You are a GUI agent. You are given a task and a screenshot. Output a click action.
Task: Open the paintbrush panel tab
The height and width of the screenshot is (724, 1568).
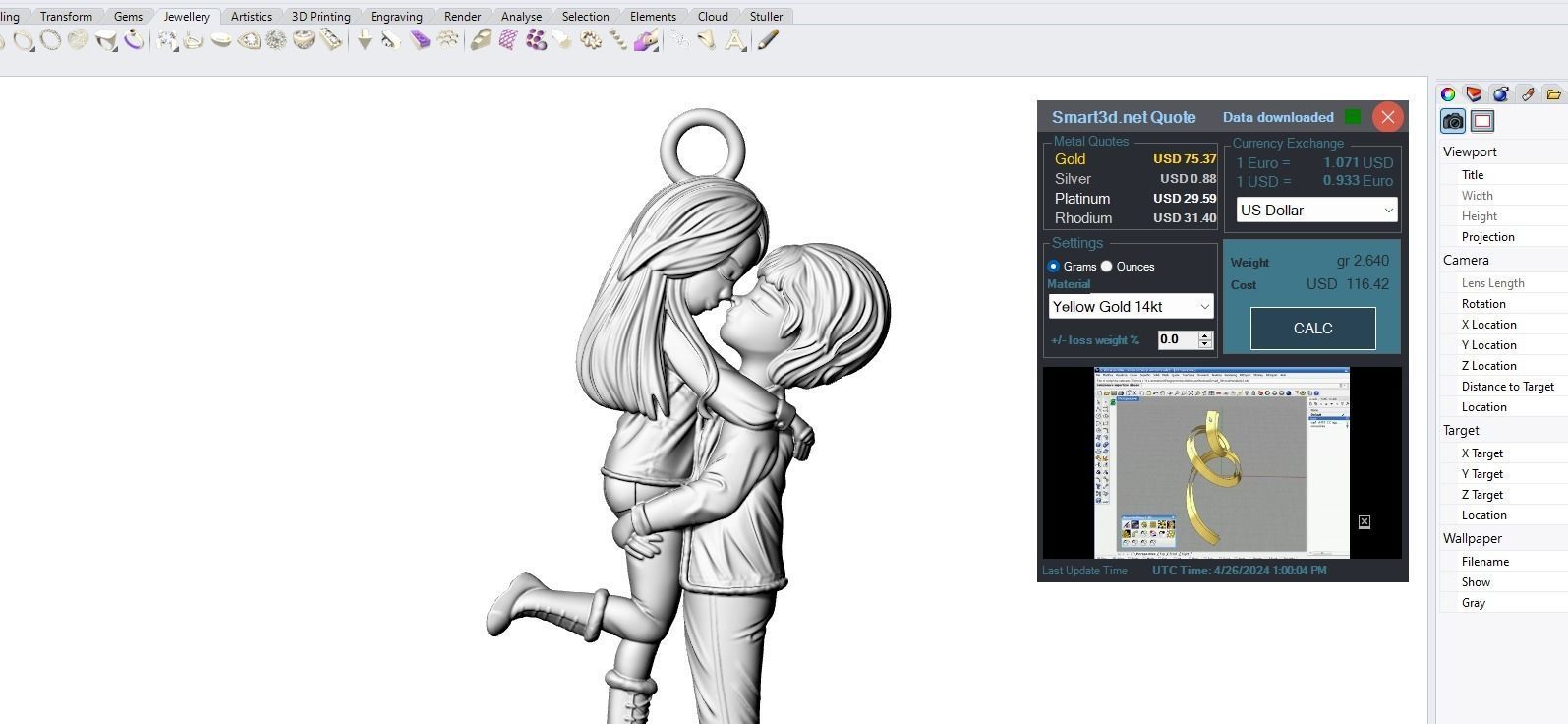(1527, 94)
